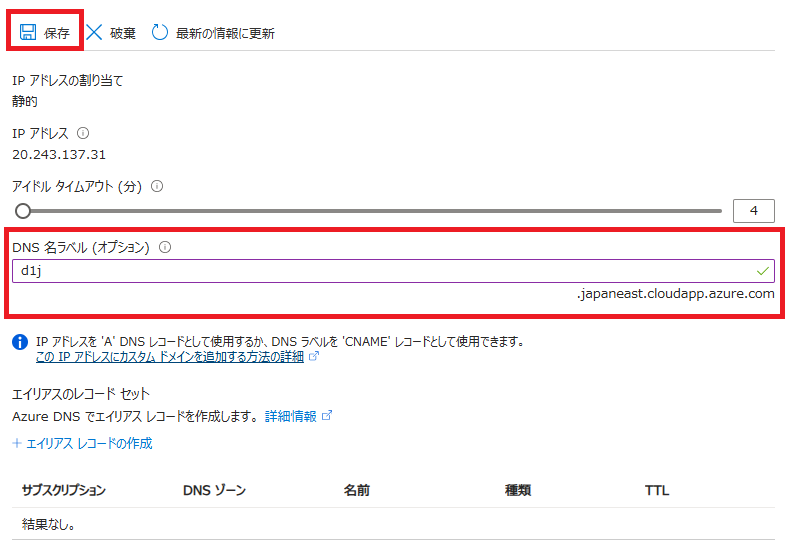Click the サブスクリプション column header
This screenshot has width=788, height=554.
pyautogui.click(x=64, y=490)
